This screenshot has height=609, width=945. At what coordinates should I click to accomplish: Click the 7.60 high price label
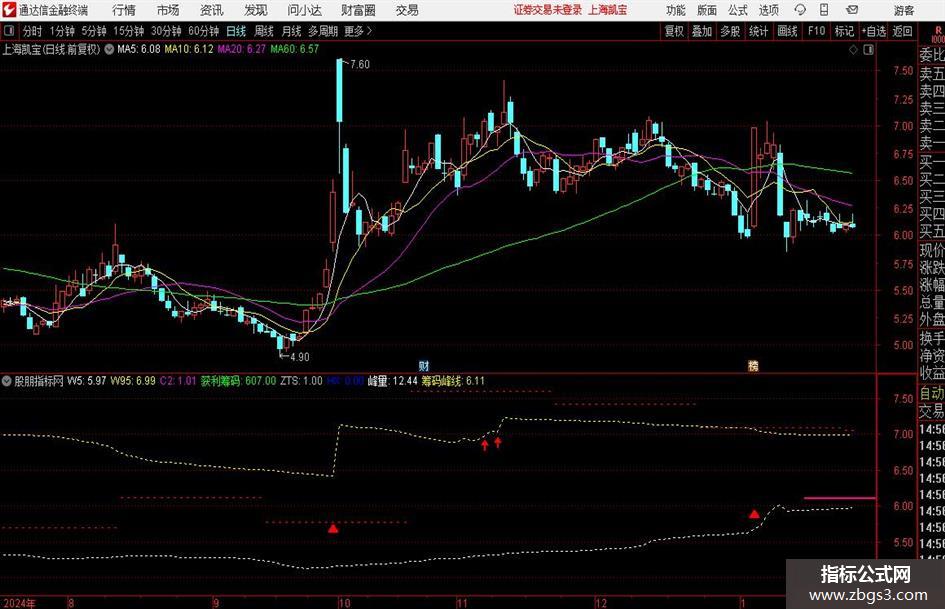click(360, 64)
